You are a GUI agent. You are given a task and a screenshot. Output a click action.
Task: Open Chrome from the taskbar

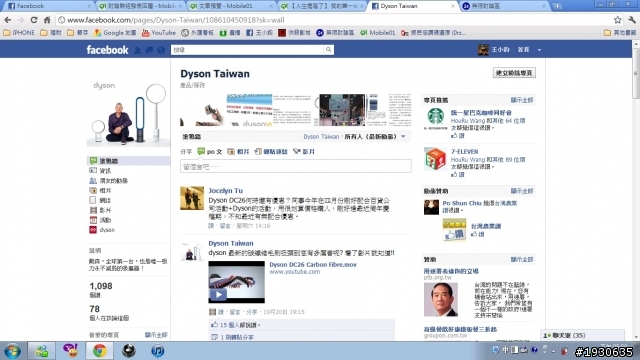click(99, 351)
